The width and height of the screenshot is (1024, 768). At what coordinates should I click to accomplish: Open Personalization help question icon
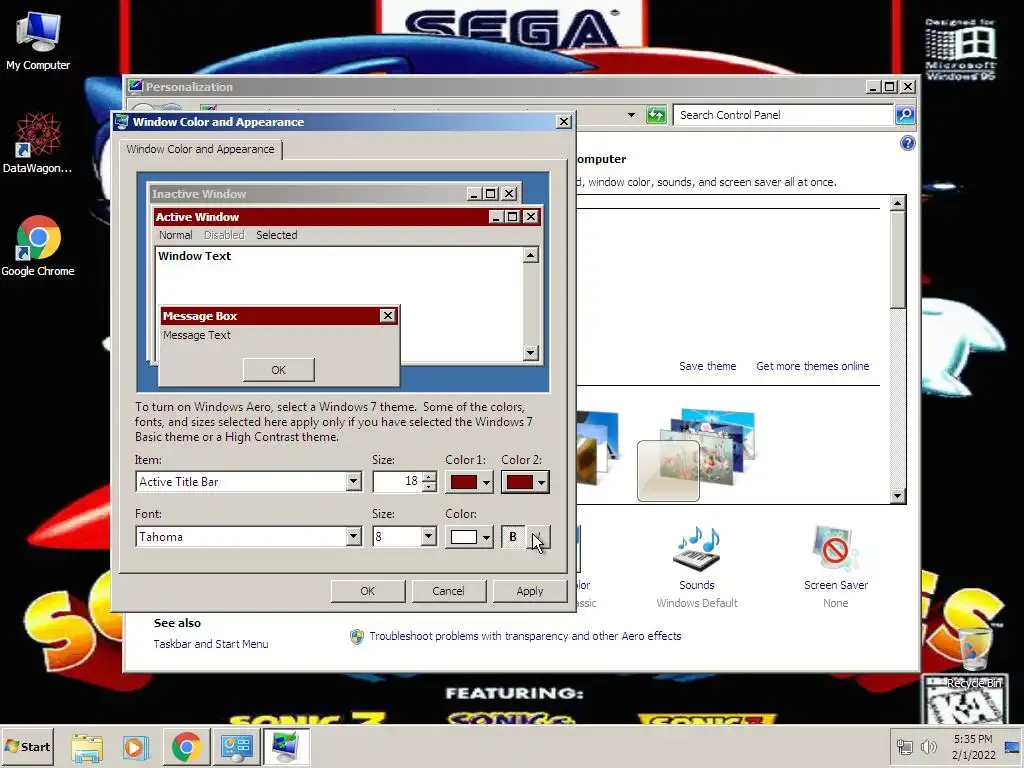pyautogui.click(x=908, y=143)
